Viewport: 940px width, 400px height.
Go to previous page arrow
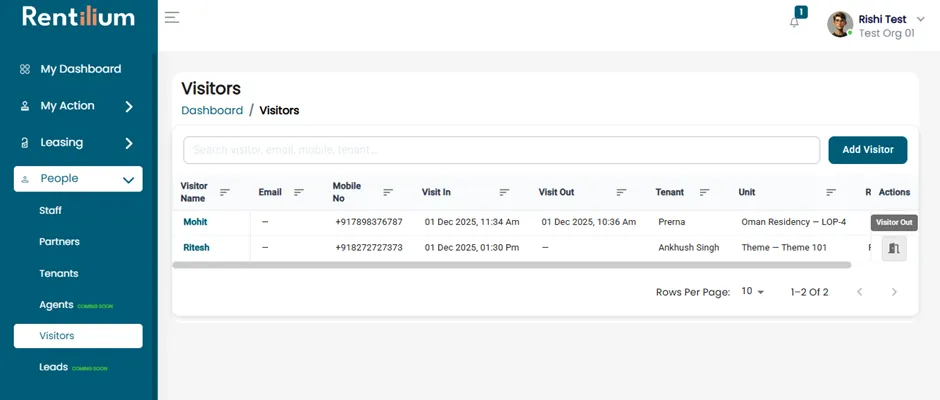coord(860,292)
